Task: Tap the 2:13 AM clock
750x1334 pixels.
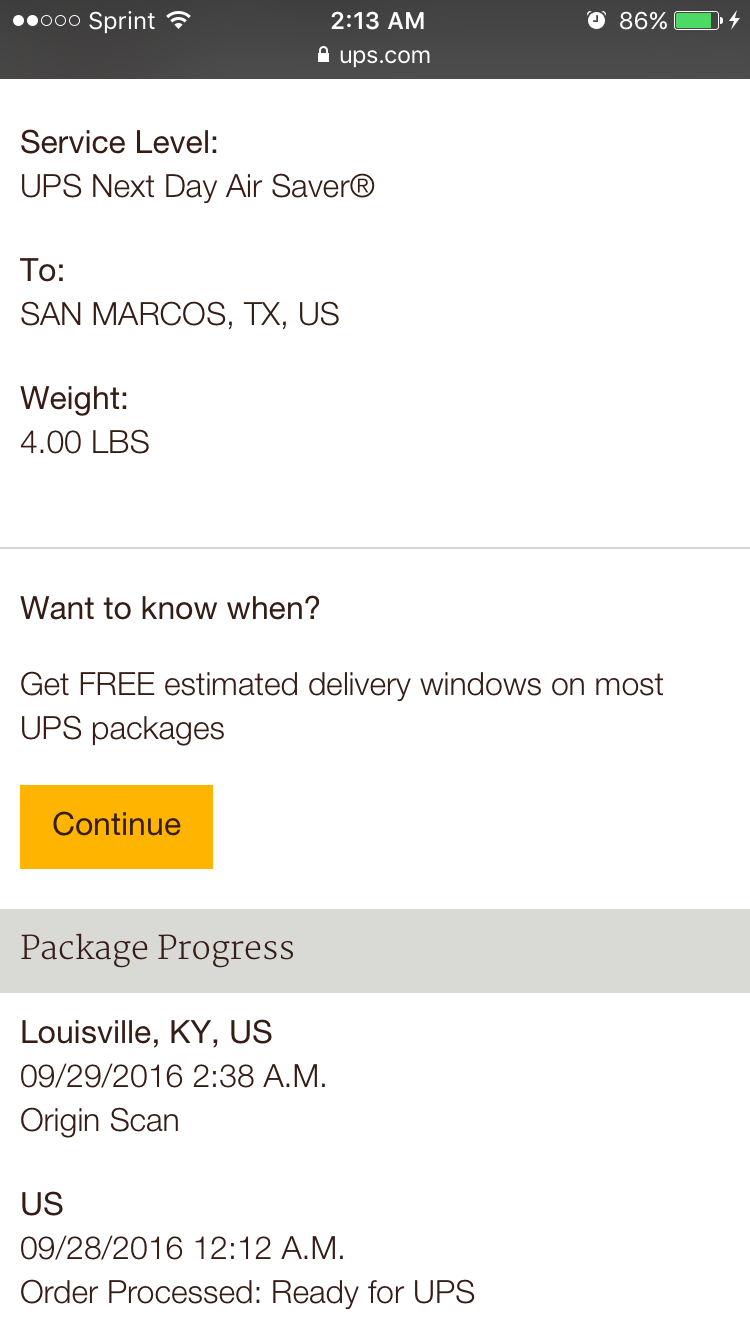Action: tap(377, 20)
